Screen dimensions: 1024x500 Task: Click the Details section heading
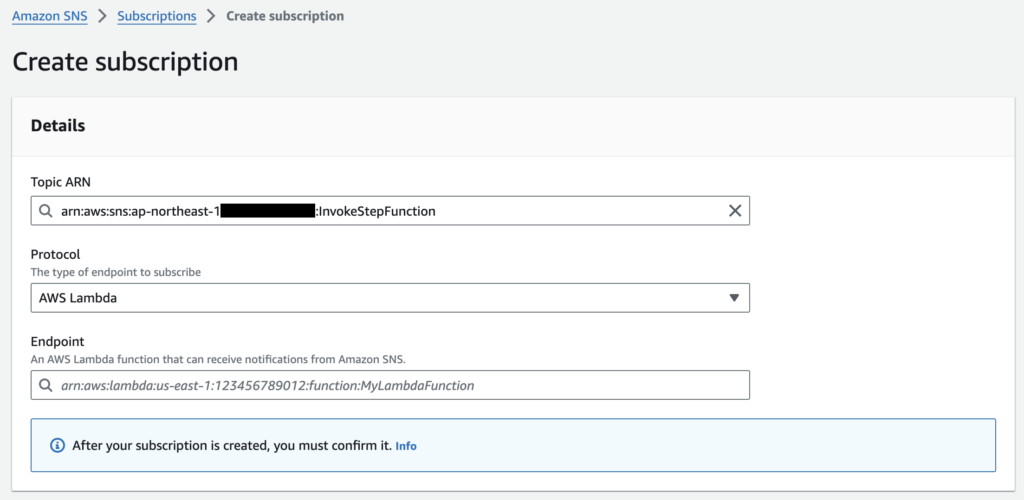pos(58,126)
